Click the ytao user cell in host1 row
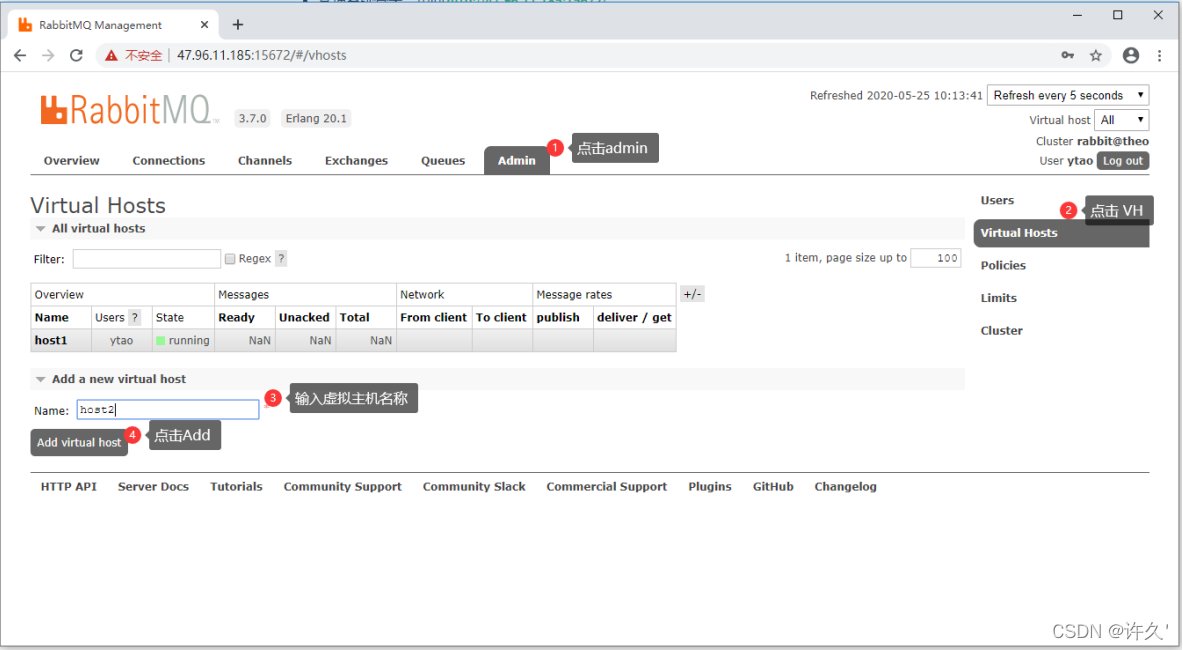 tap(121, 341)
